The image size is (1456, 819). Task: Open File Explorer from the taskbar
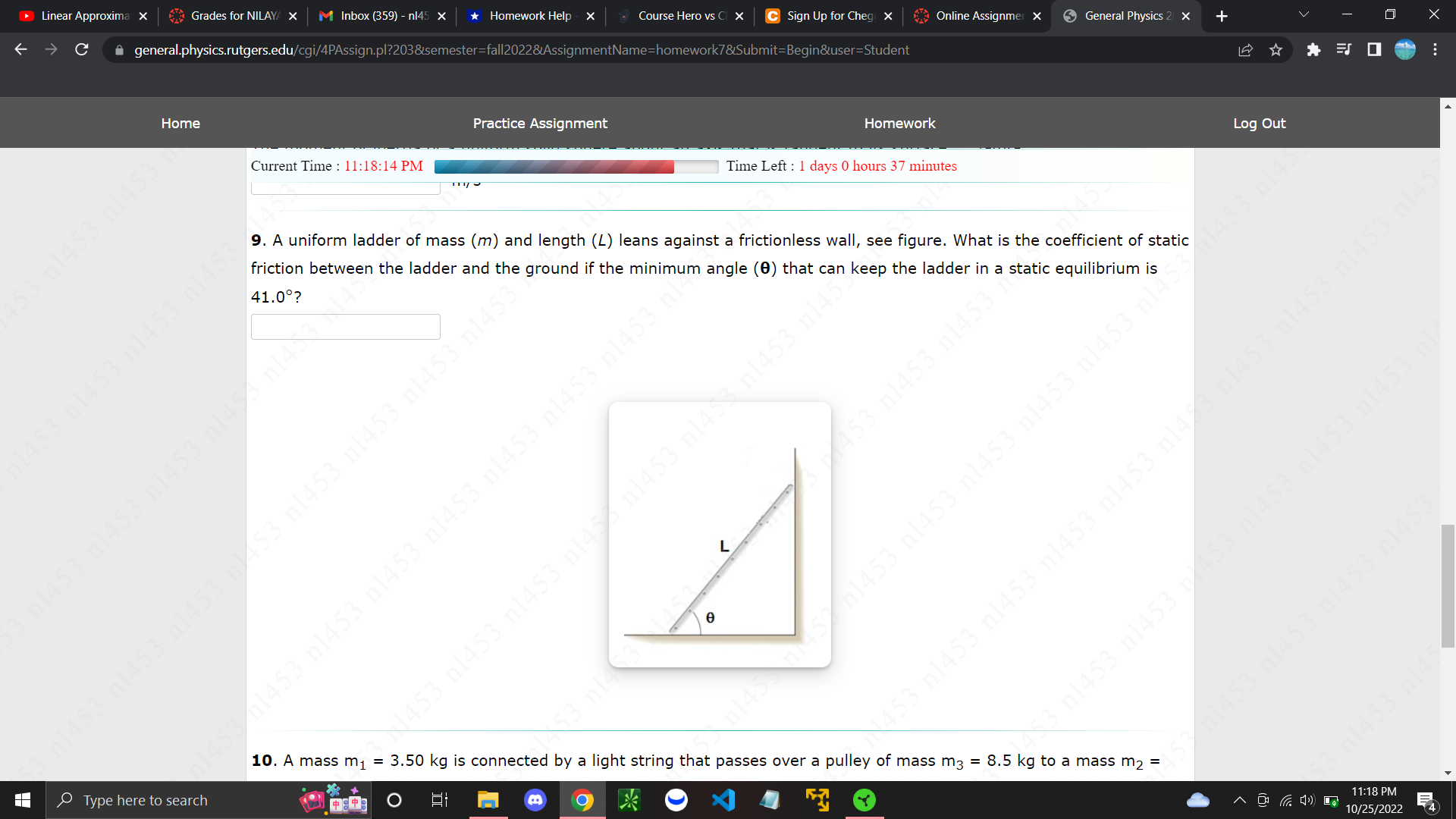(x=488, y=800)
